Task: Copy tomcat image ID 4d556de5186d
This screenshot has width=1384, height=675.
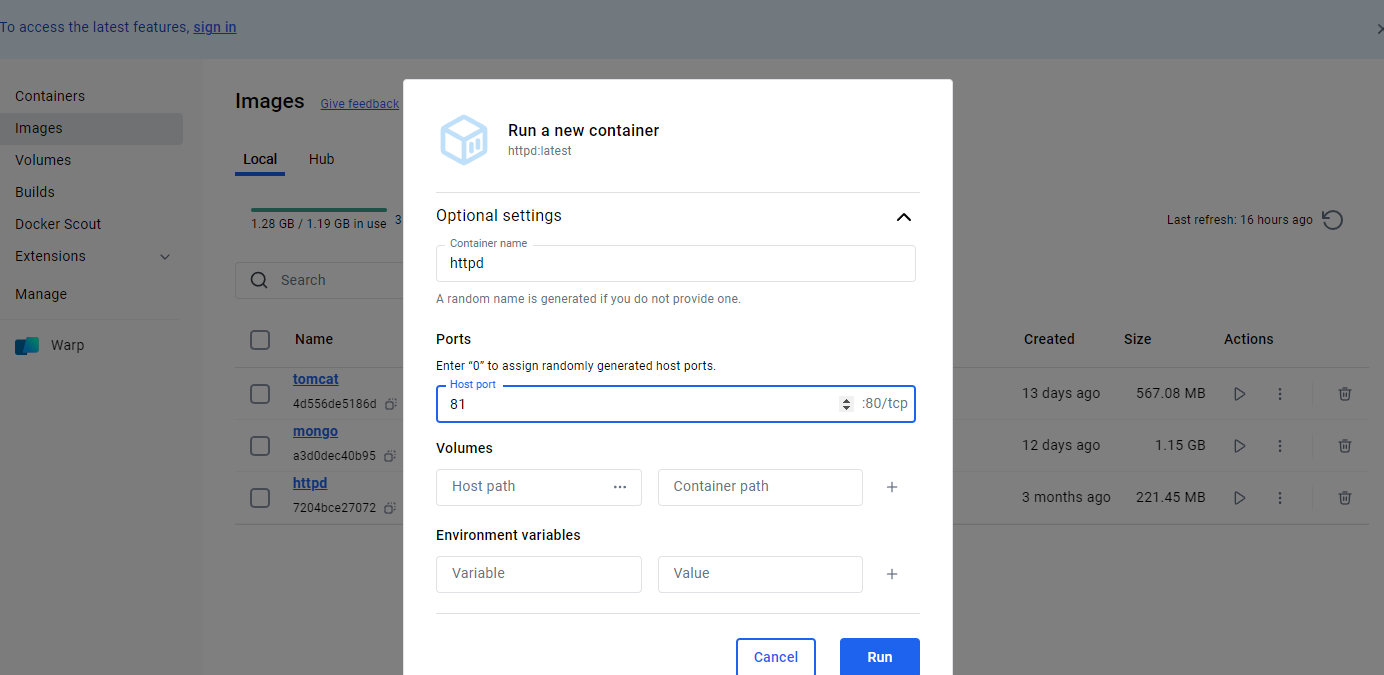Action: tap(391, 404)
